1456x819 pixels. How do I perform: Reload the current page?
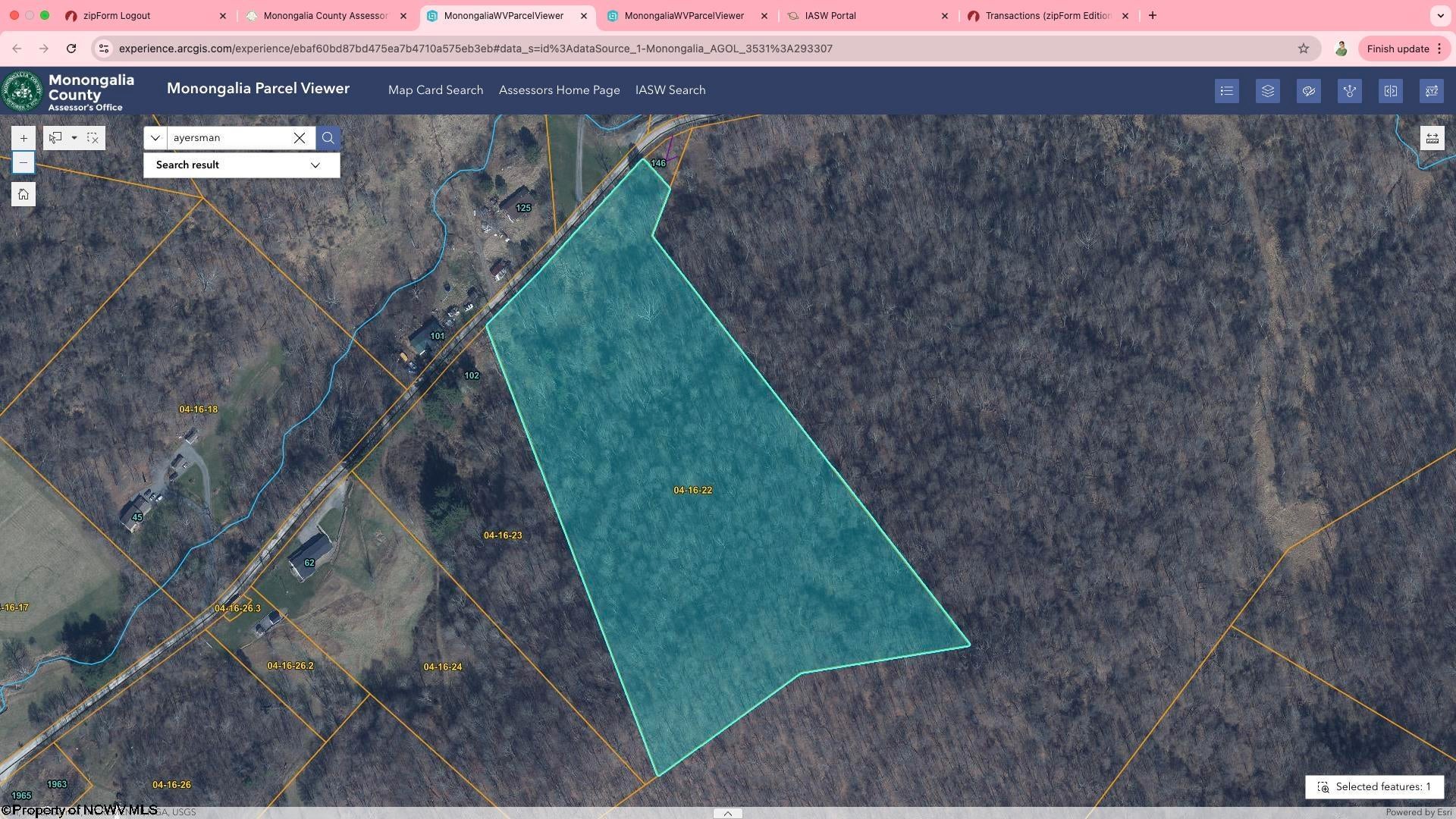coord(71,49)
